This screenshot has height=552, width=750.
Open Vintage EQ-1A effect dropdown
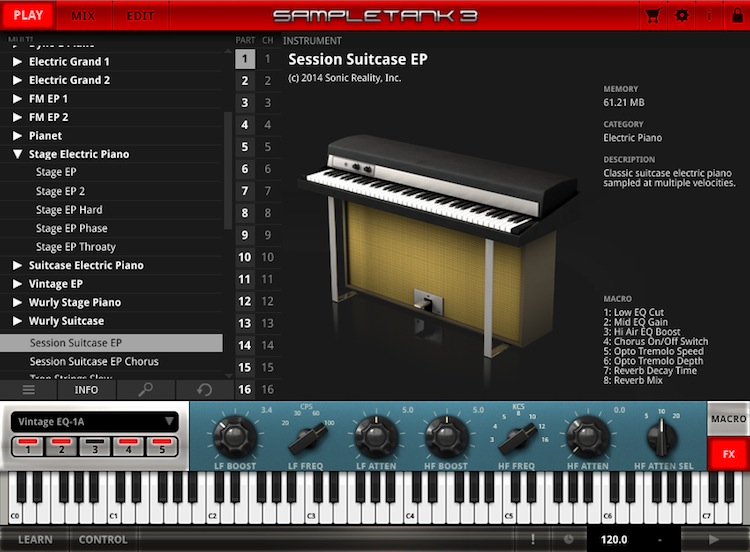95,421
